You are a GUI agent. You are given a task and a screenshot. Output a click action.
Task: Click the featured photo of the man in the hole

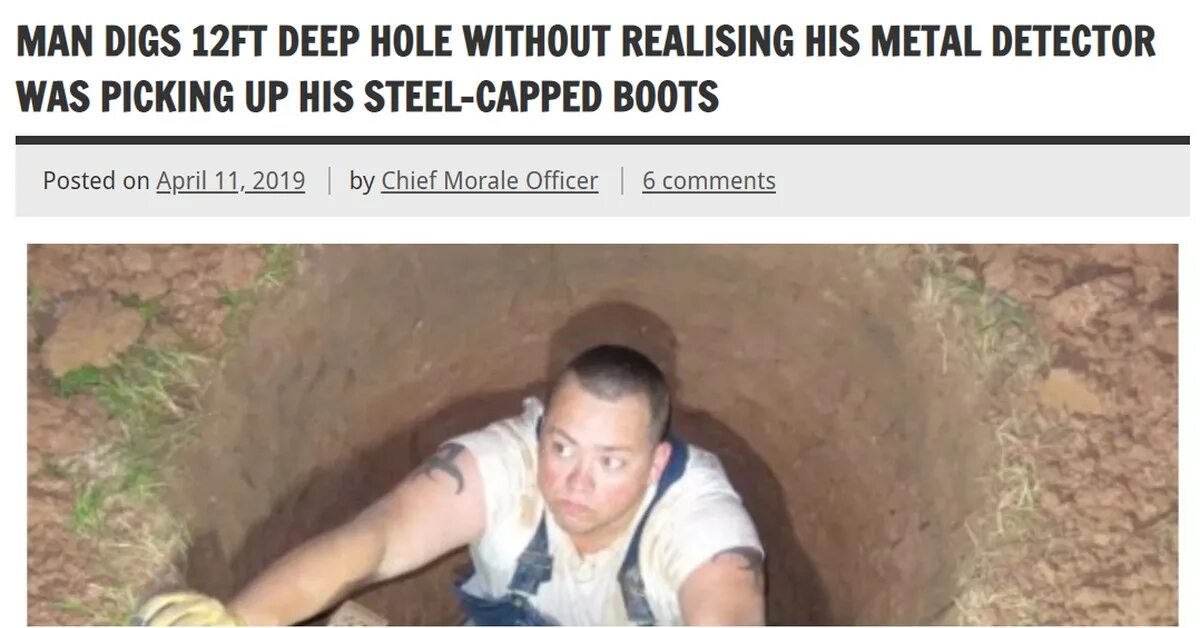click(x=602, y=435)
